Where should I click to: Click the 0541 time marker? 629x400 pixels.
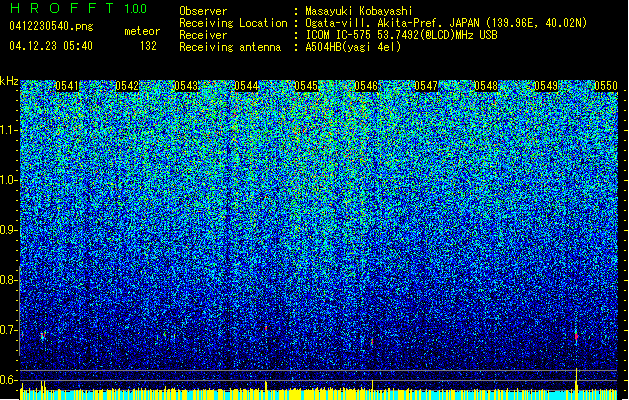coord(67,86)
